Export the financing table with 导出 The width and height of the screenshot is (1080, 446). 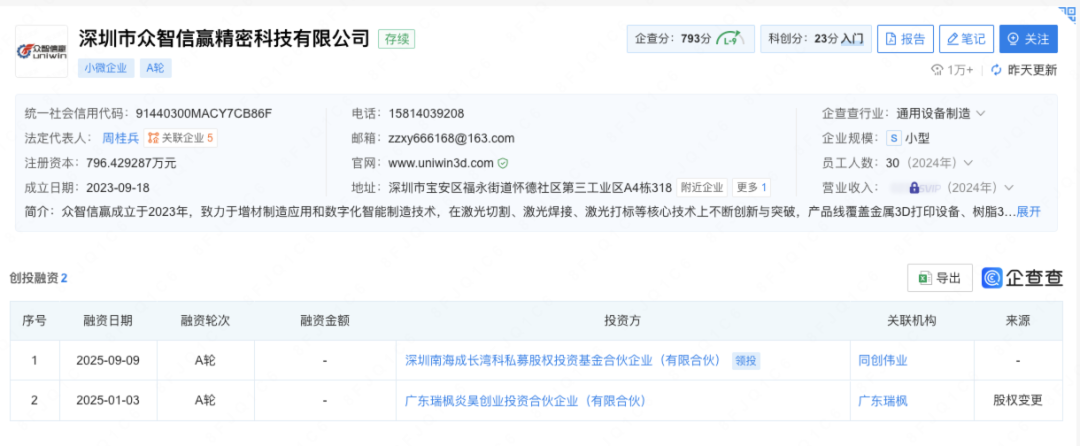(x=939, y=278)
